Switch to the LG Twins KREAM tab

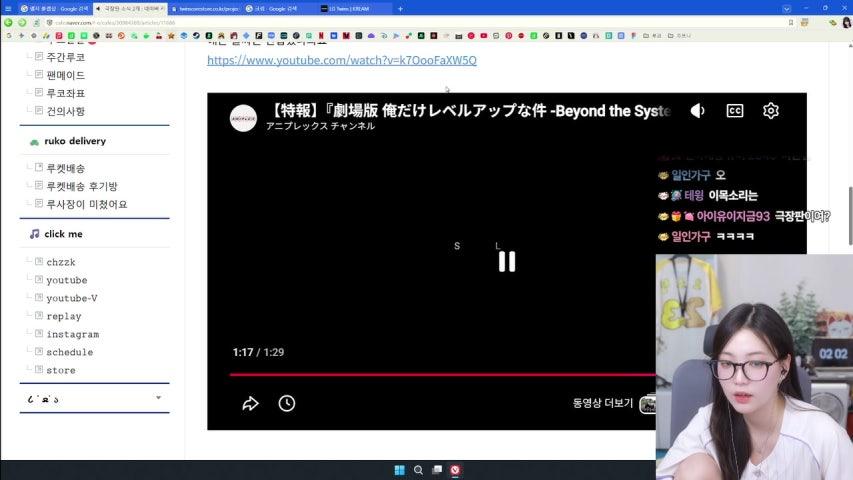coord(354,8)
